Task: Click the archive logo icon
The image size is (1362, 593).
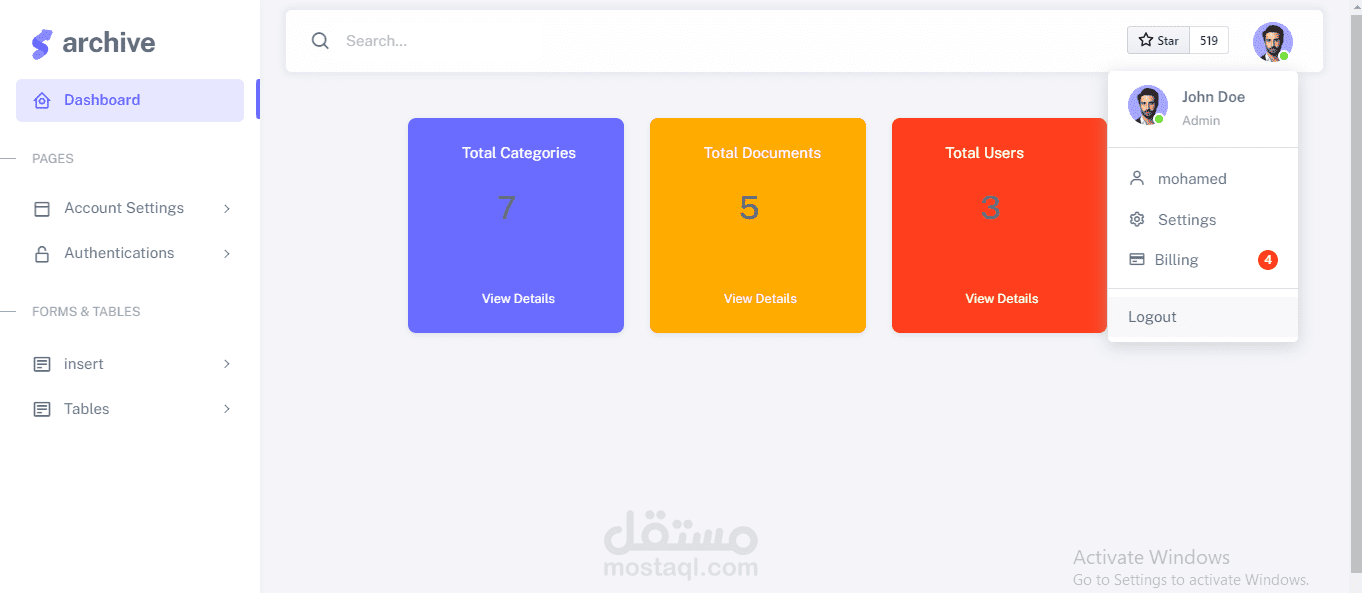Action: 41,44
